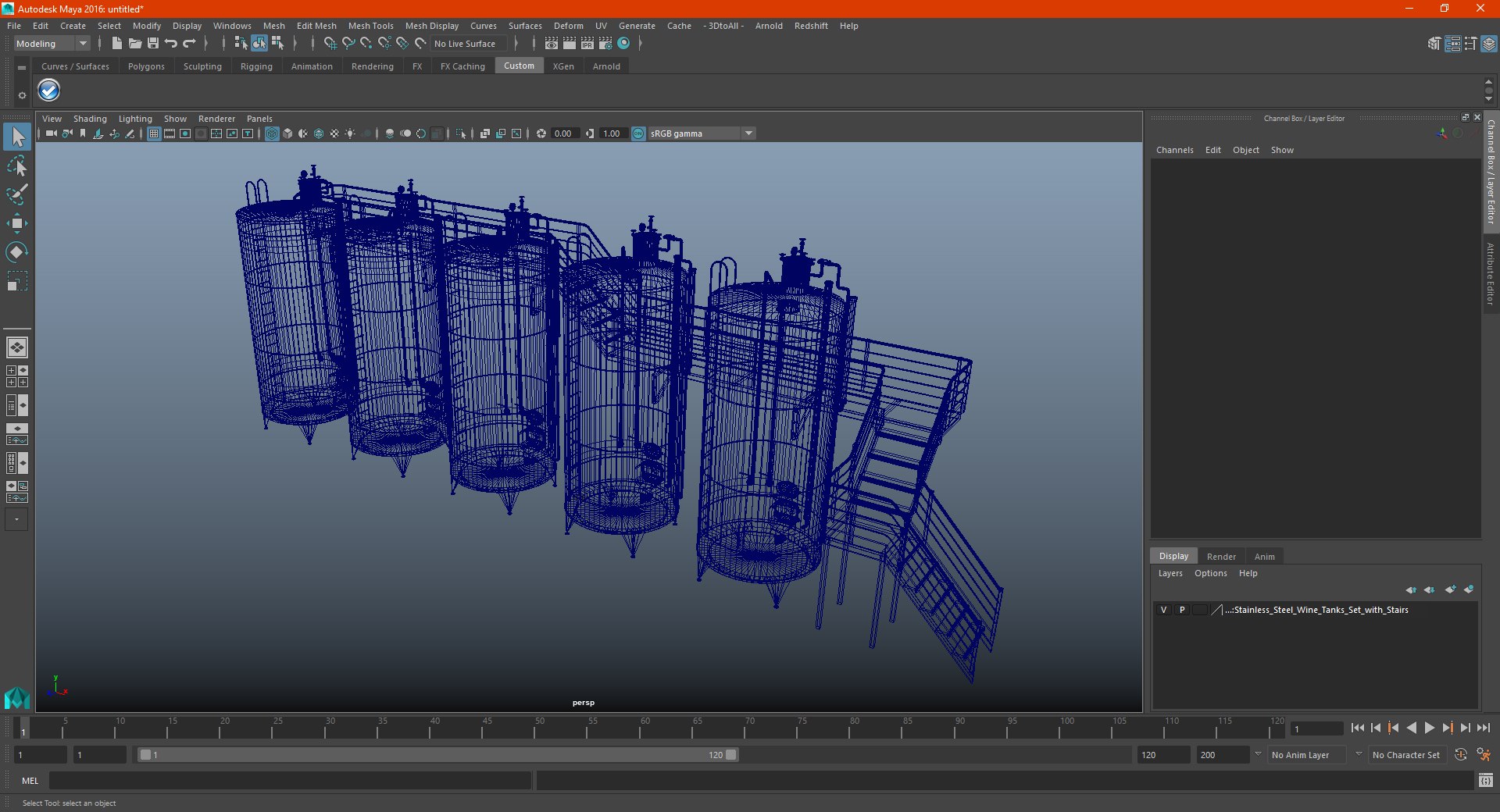Open the Modeling menu set dropdown
Image resolution: width=1500 pixels, height=812 pixels.
pos(52,44)
